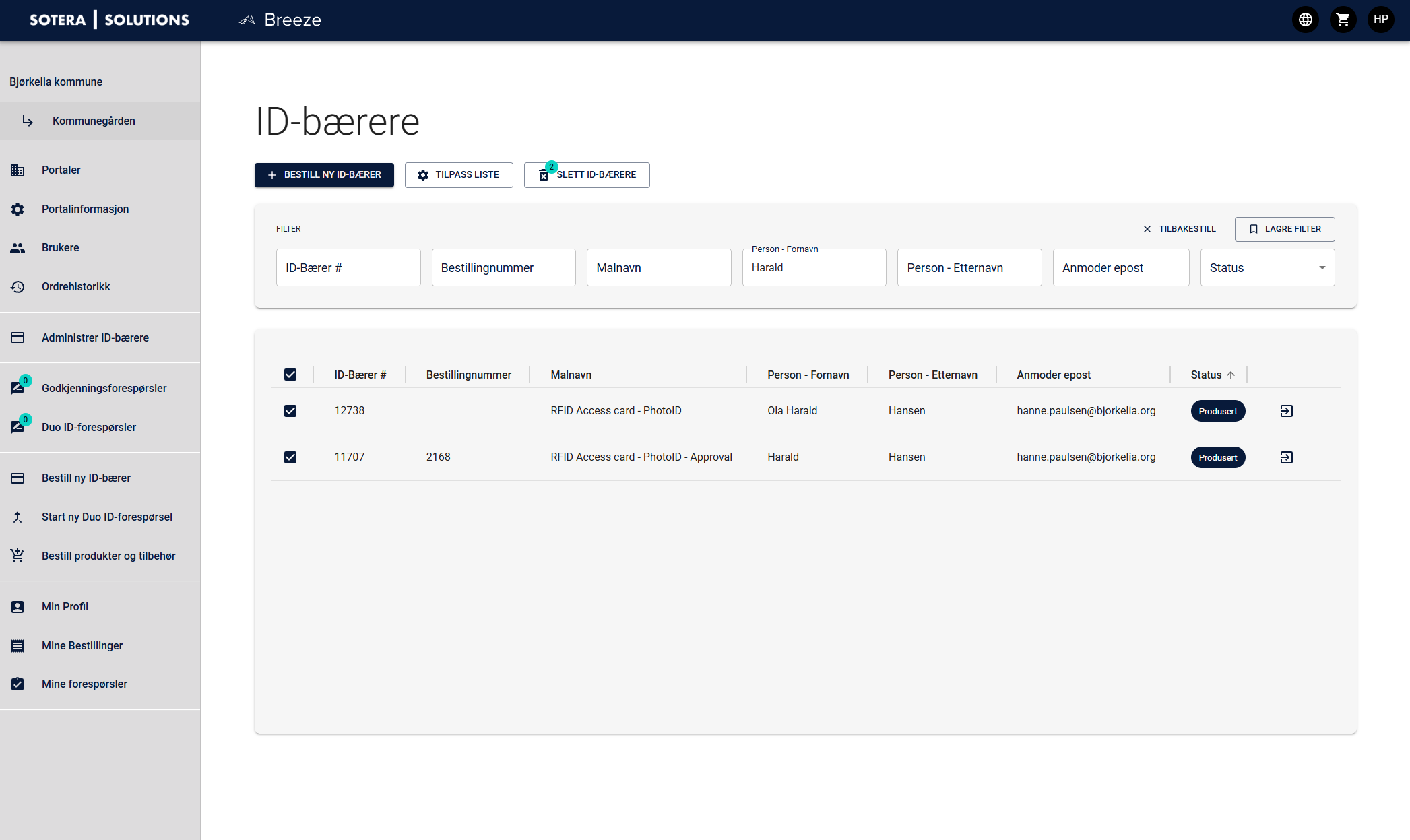Click the Person - Fornavn field containing Harald
Viewport: 1410px width, 840px height.
tap(814, 267)
